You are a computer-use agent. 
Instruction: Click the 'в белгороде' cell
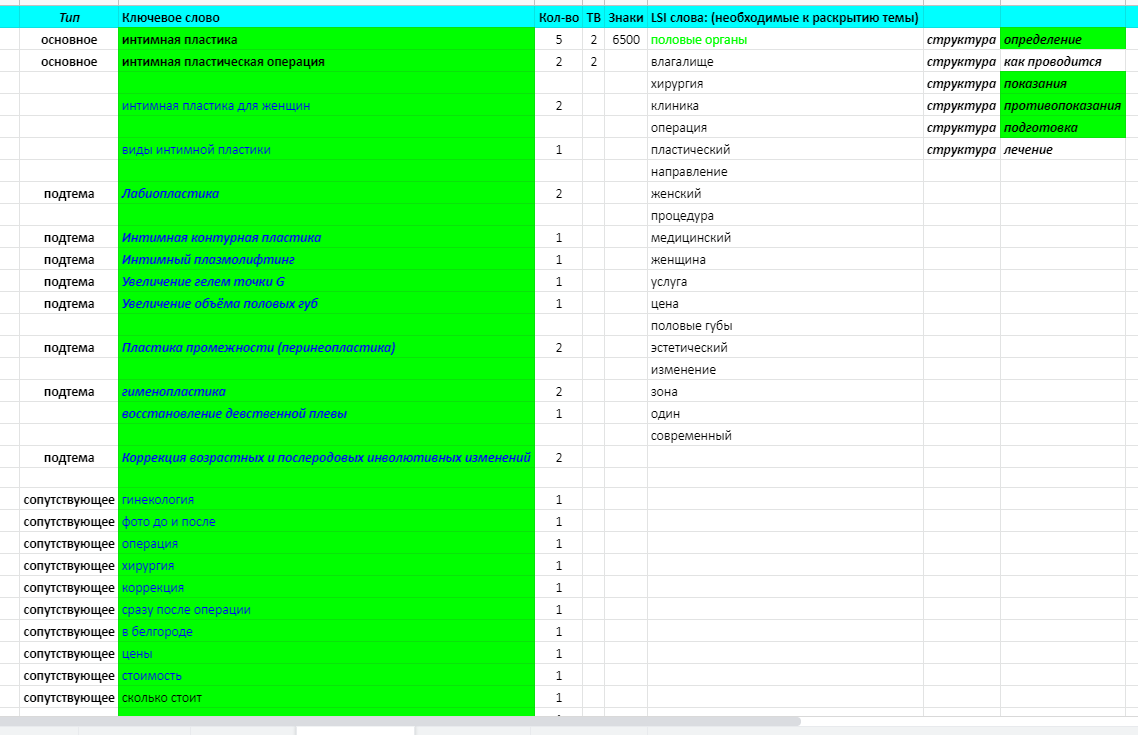click(326, 632)
